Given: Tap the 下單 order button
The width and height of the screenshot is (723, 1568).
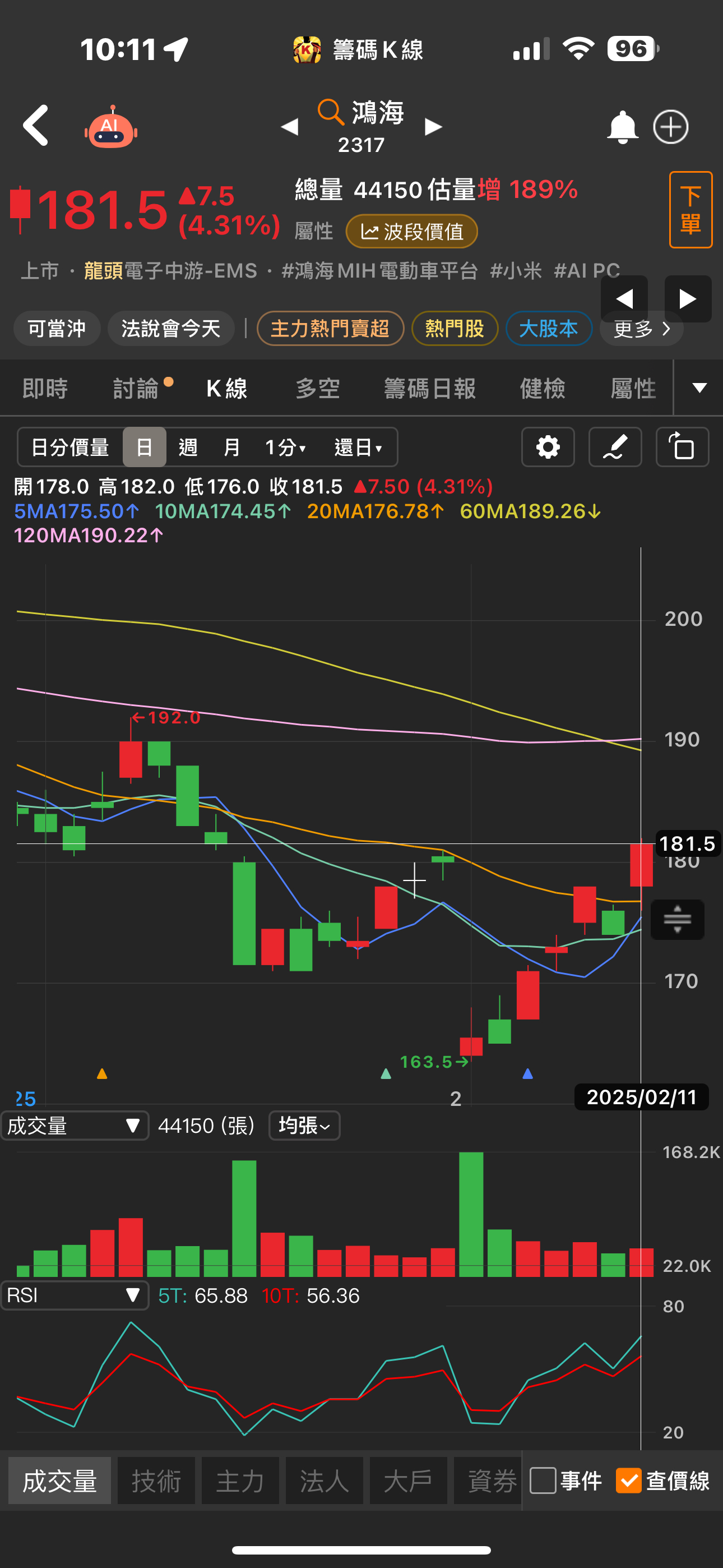Looking at the screenshot, I should pyautogui.click(x=690, y=210).
